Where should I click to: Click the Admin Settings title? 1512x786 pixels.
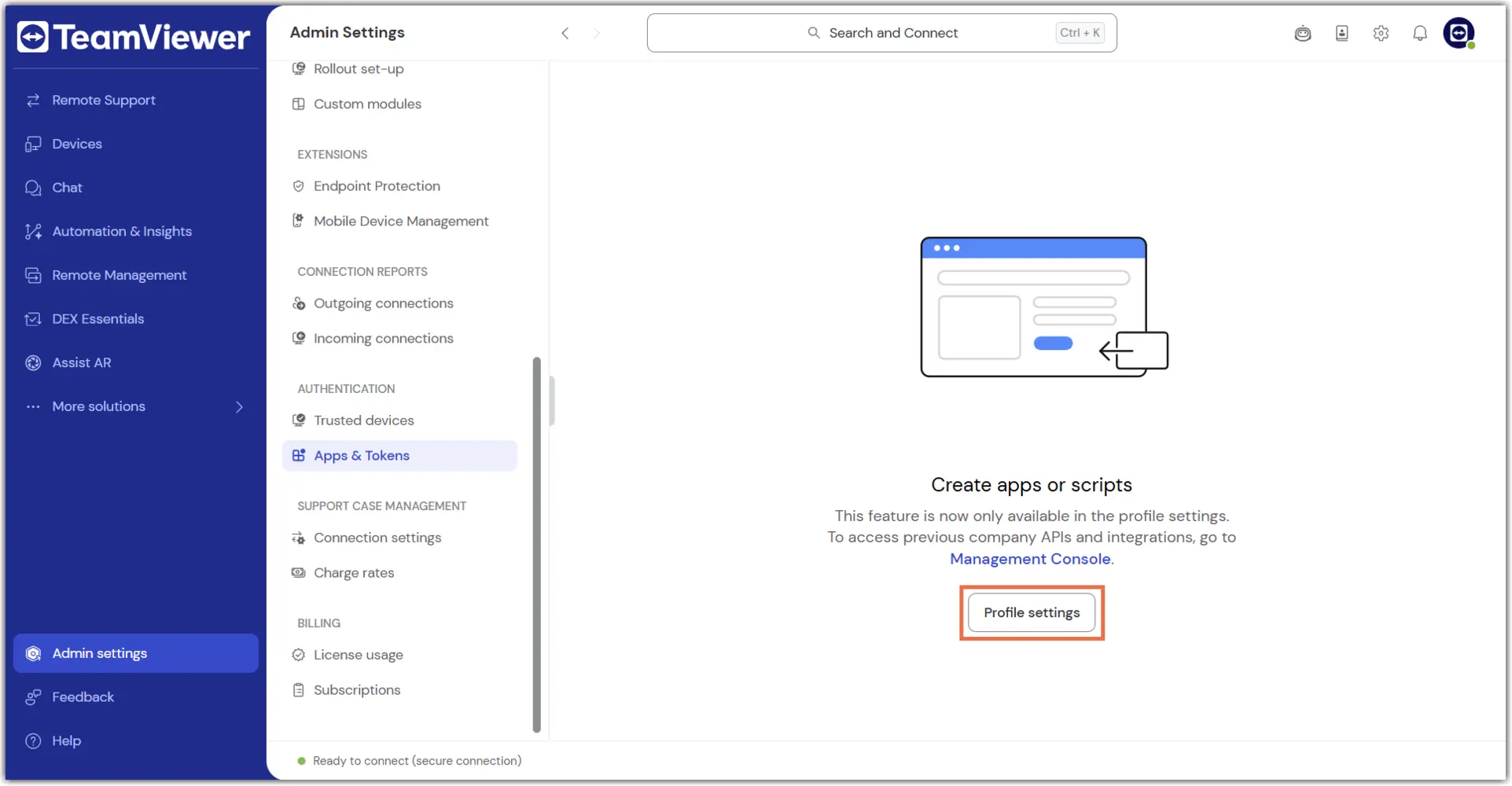(347, 32)
